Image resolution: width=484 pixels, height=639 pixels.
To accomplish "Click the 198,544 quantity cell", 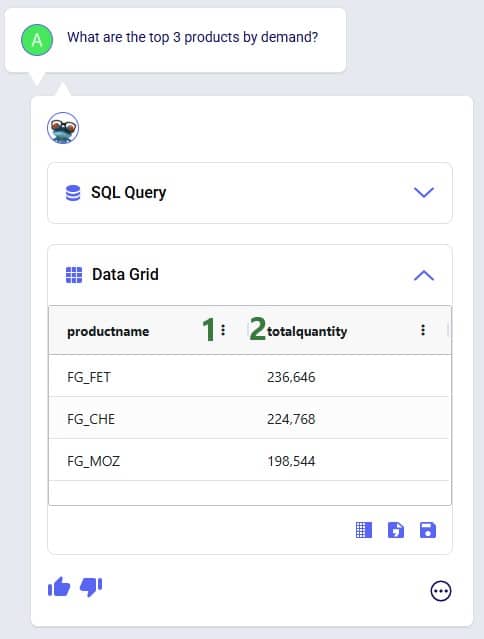I will pyautogui.click(x=291, y=461).
